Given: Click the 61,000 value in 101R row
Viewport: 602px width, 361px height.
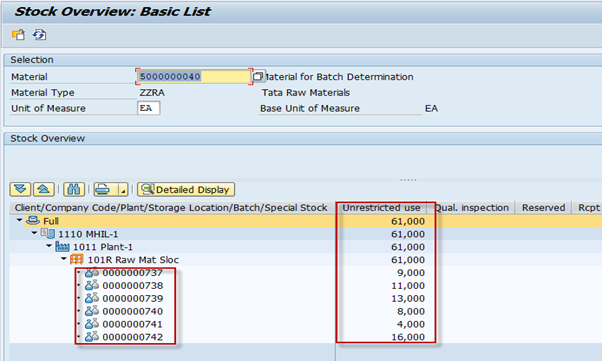Looking at the screenshot, I should tap(408, 260).
